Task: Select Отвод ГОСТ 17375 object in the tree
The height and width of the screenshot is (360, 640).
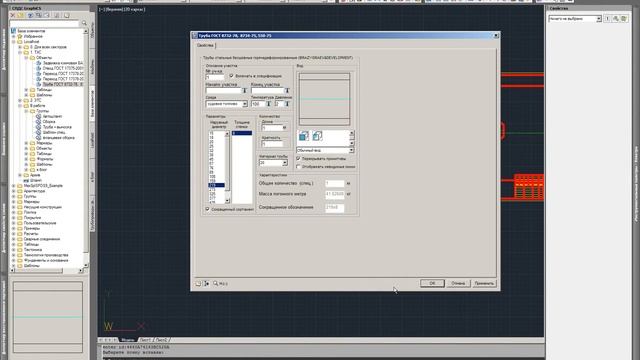Action: 63,69
